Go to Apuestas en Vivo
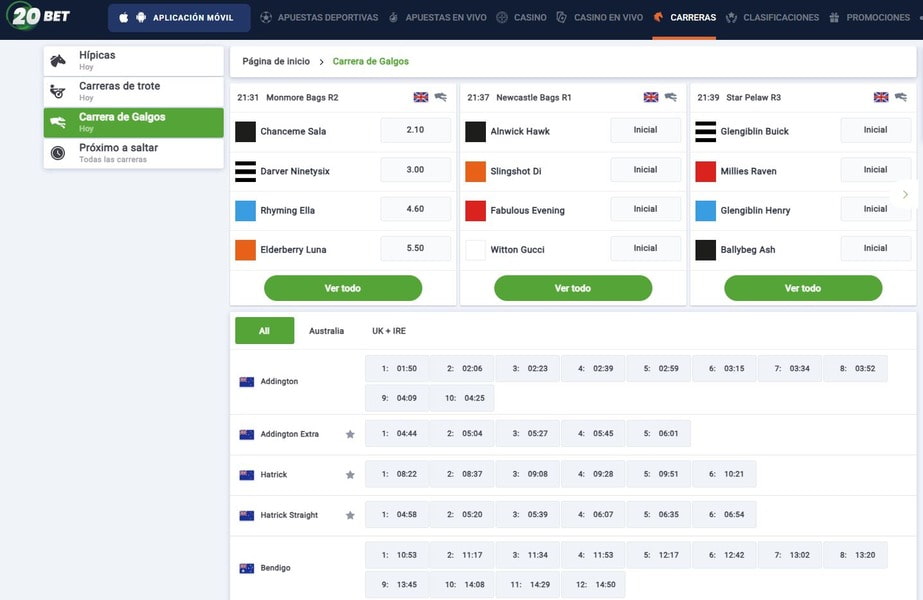 [x=437, y=18]
